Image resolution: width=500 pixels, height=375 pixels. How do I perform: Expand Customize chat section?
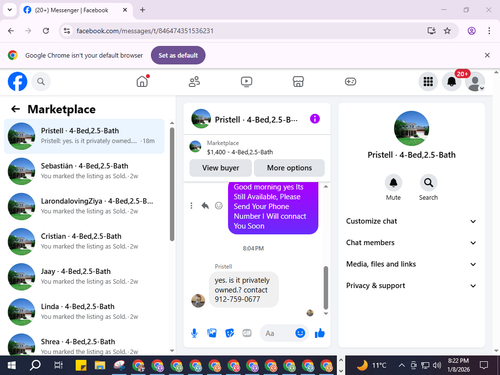[x=411, y=221]
